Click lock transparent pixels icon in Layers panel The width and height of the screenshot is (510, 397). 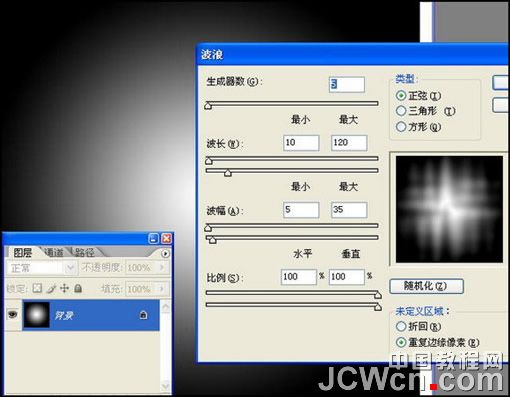tap(37, 288)
